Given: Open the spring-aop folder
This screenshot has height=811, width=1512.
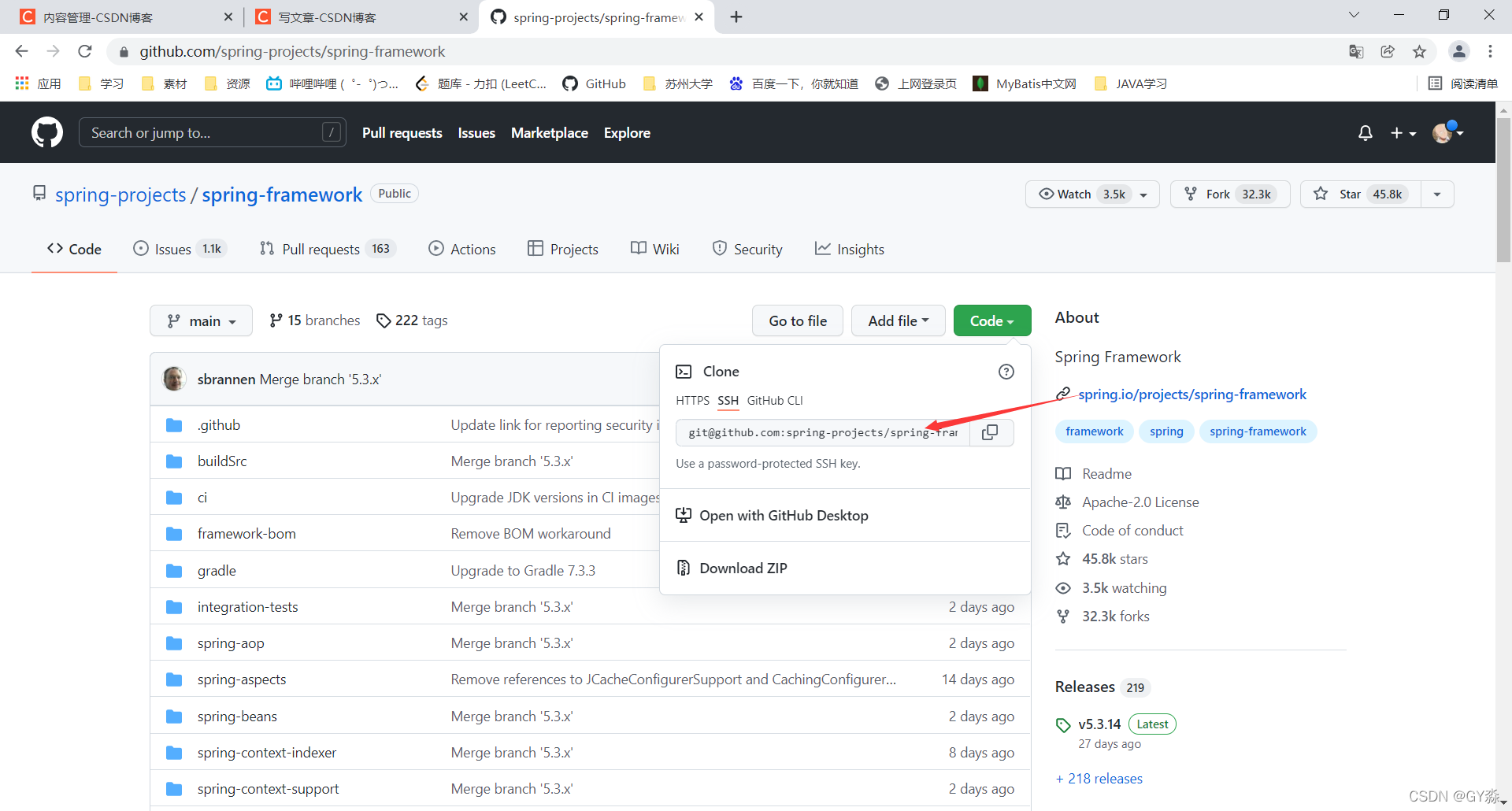Looking at the screenshot, I should click(x=231, y=643).
